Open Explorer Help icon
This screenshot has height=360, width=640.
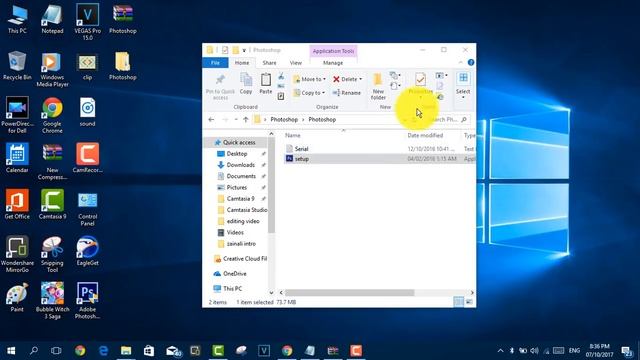[x=471, y=62]
